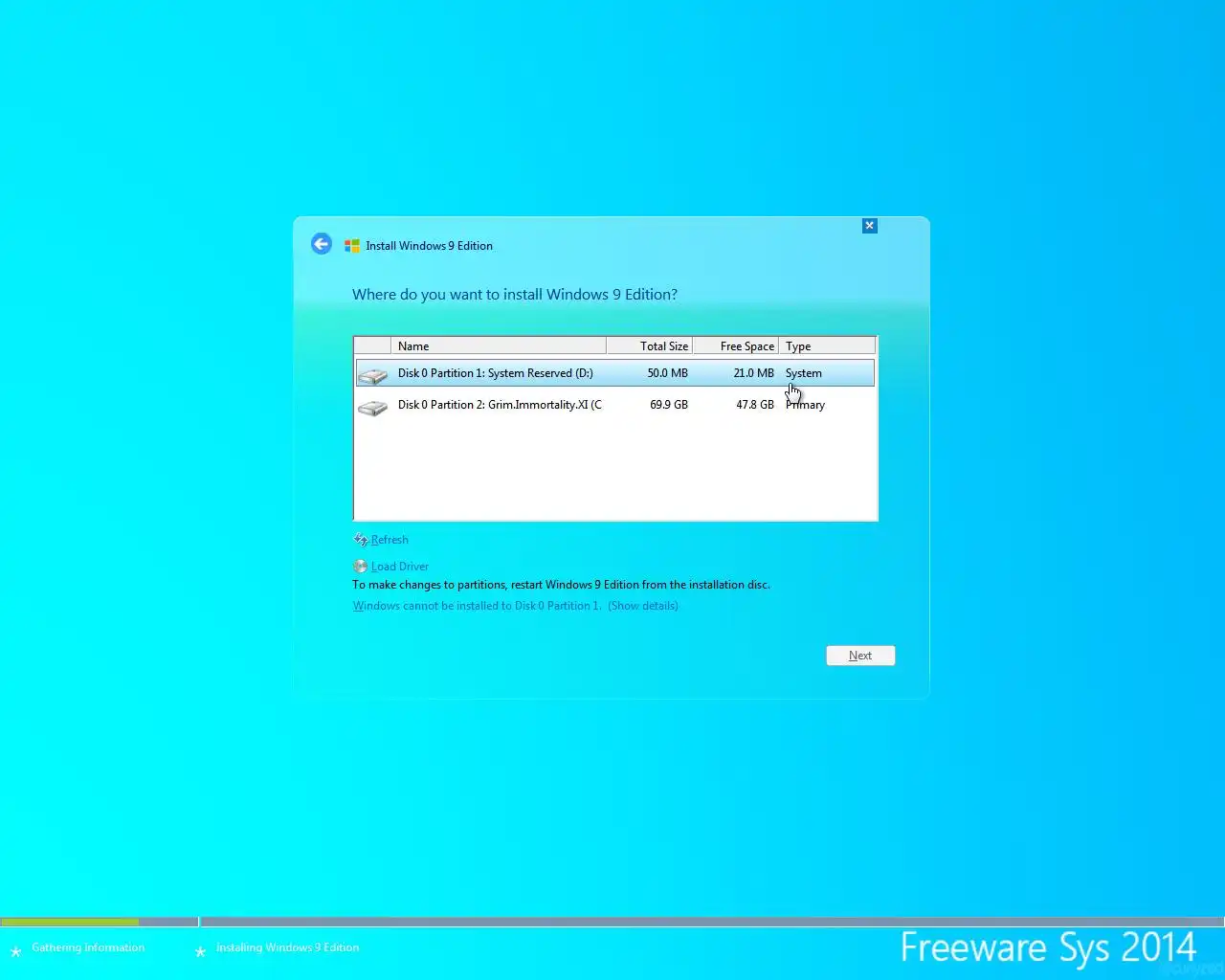Sort by the Free Space column header

(x=736, y=346)
